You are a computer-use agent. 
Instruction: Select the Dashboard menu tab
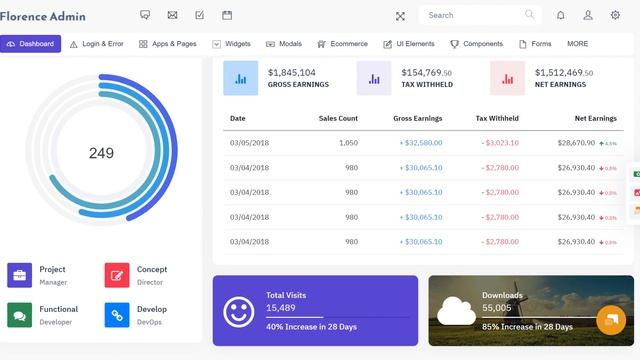31,44
